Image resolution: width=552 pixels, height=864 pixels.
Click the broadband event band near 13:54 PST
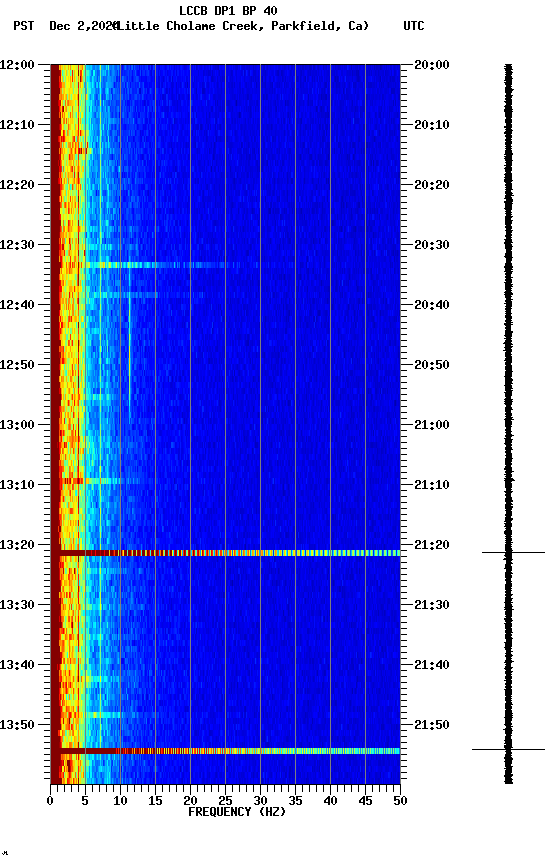225,751
